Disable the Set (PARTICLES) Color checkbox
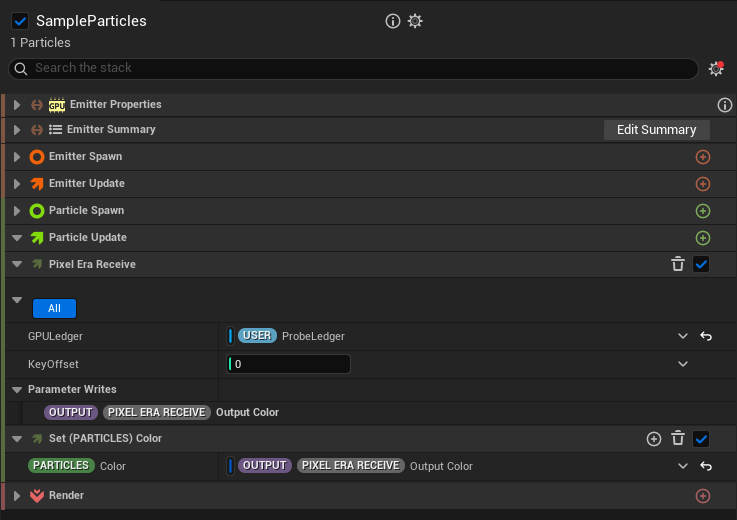Image resolution: width=737 pixels, height=520 pixels. coord(701,439)
